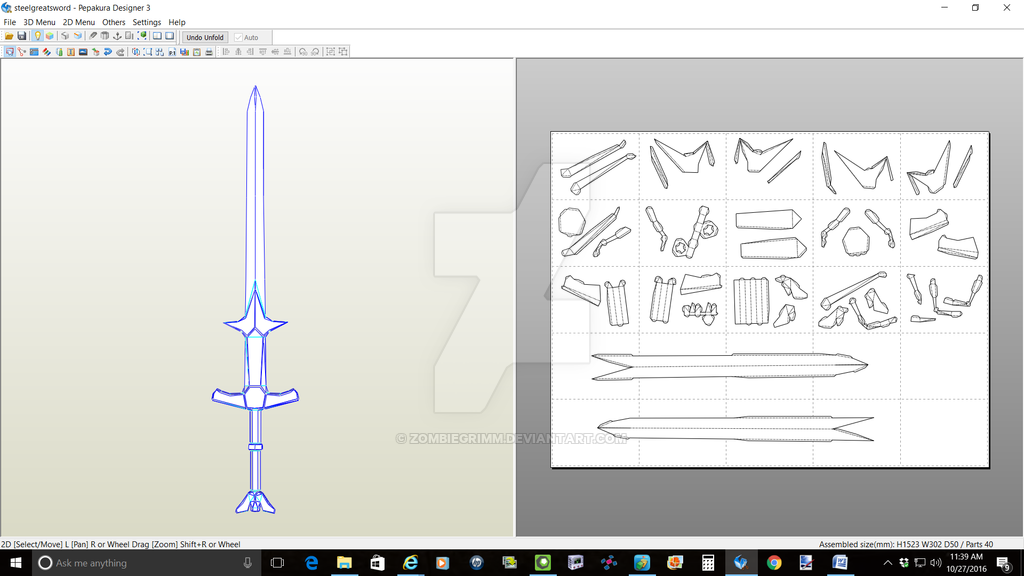1024x576 pixels.
Task: Click the image insert picture icon
Action: pos(83,52)
